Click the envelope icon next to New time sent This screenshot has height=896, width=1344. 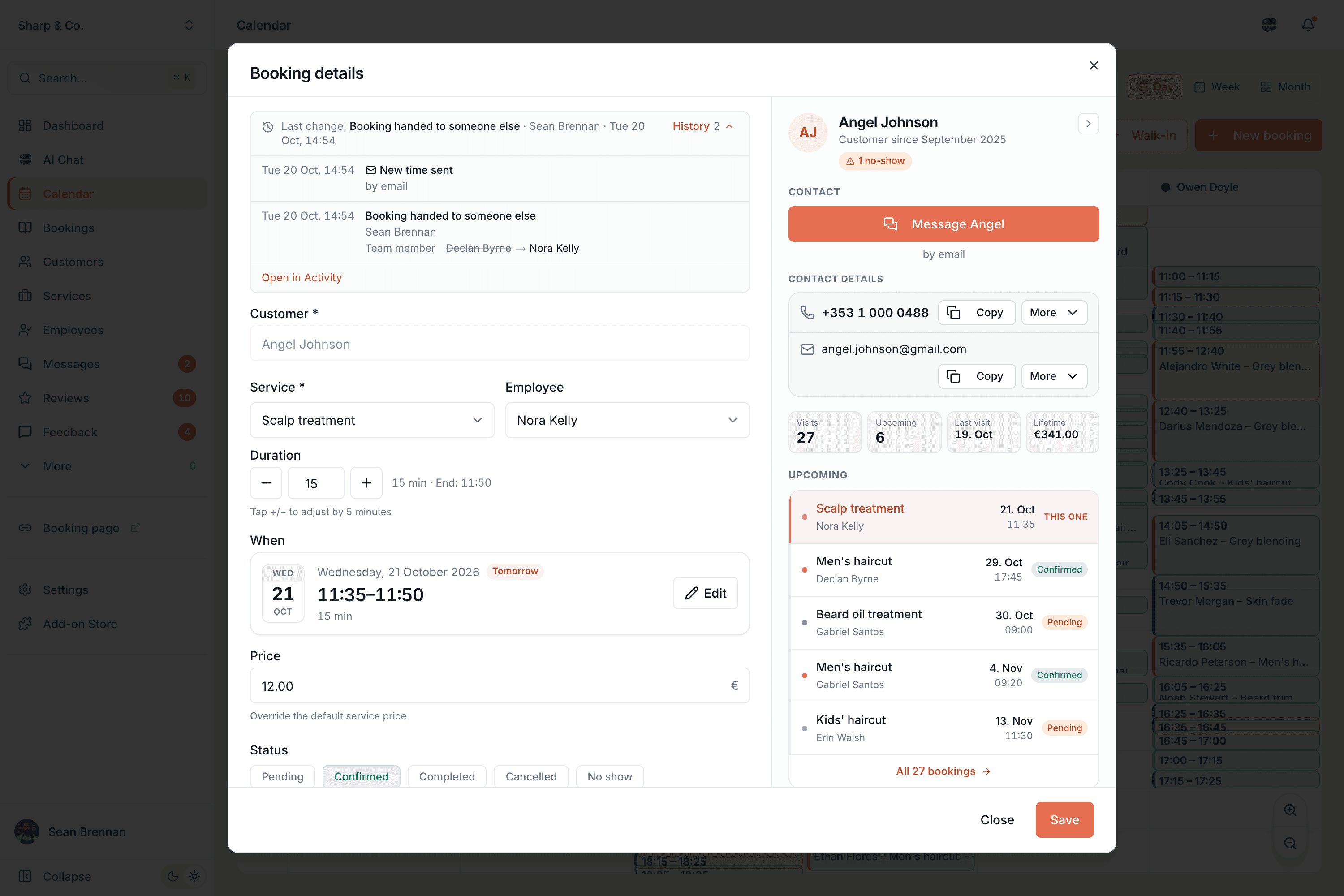(x=371, y=170)
